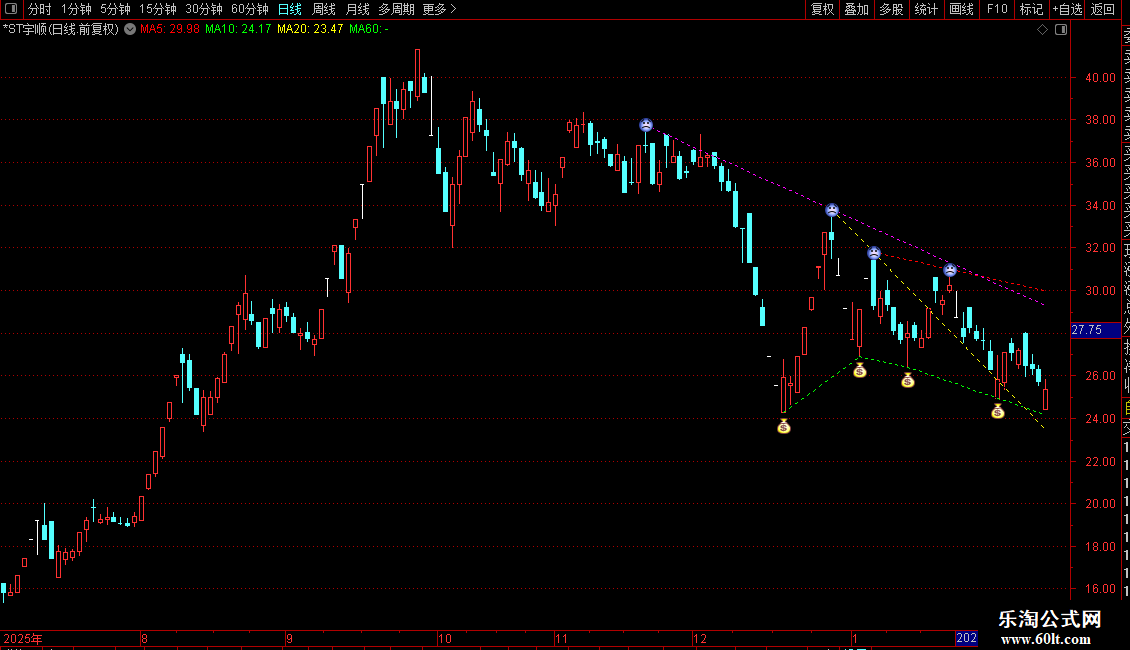Click the MA10: 24.17 indicator label
The image size is (1130, 650).
238,30
